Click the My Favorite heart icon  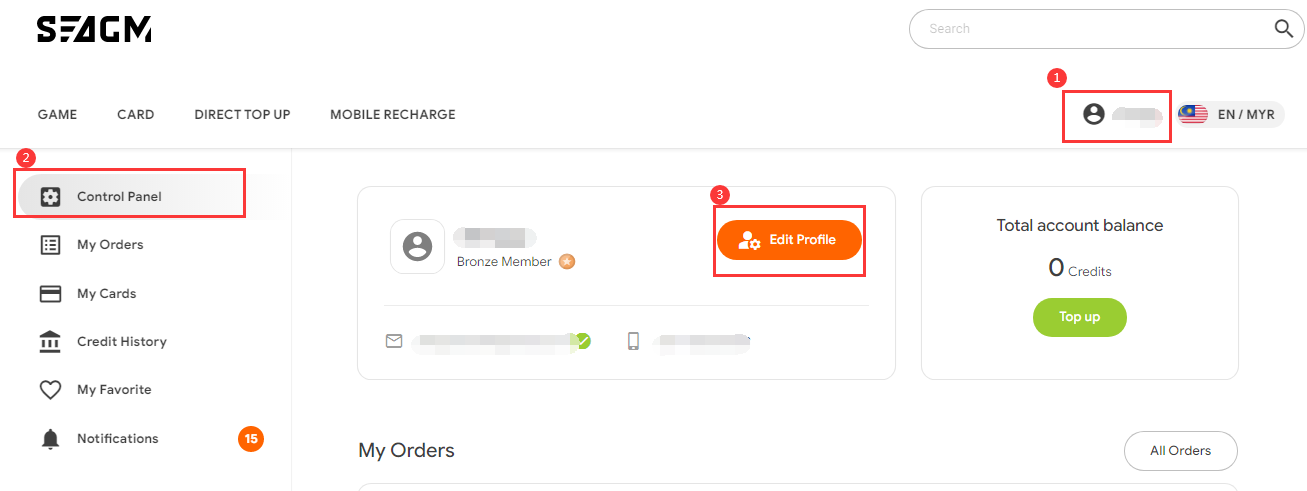50,390
